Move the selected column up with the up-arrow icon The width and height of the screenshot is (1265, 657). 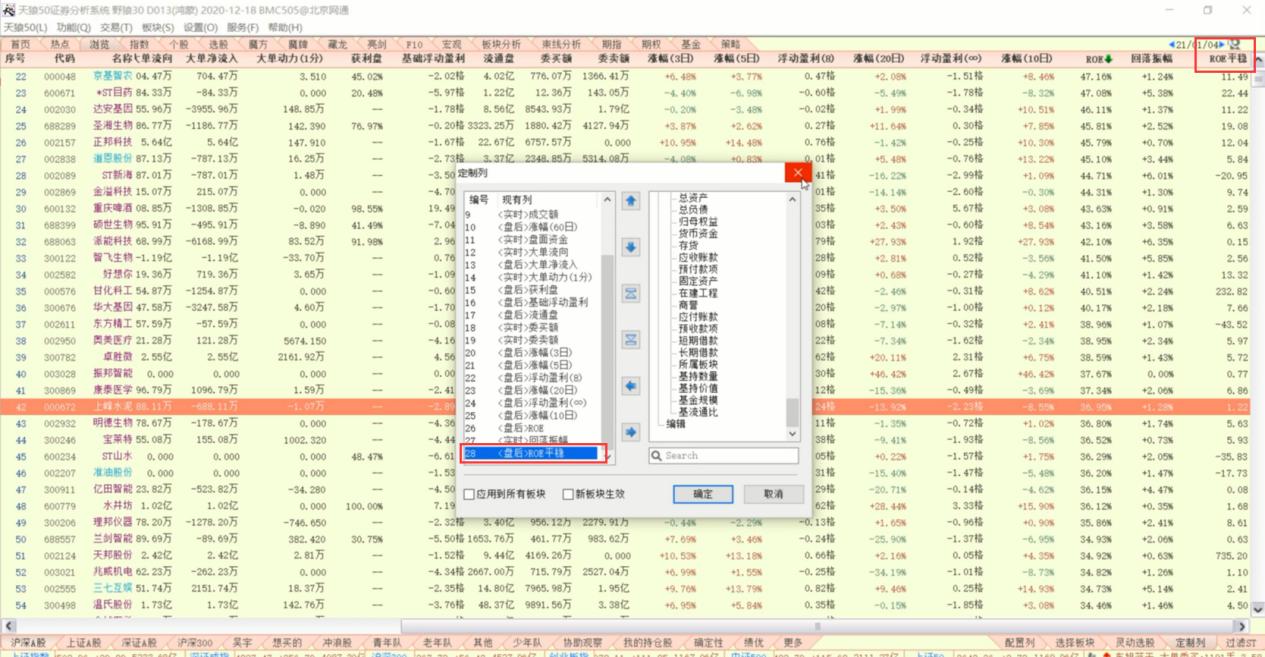coord(630,201)
